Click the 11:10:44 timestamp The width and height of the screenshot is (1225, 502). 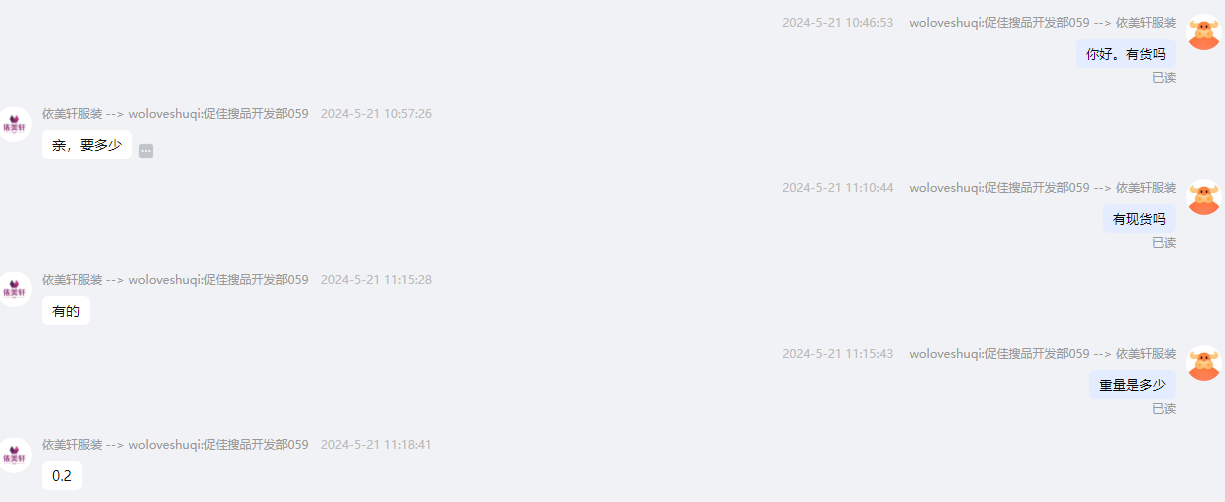tap(838, 188)
